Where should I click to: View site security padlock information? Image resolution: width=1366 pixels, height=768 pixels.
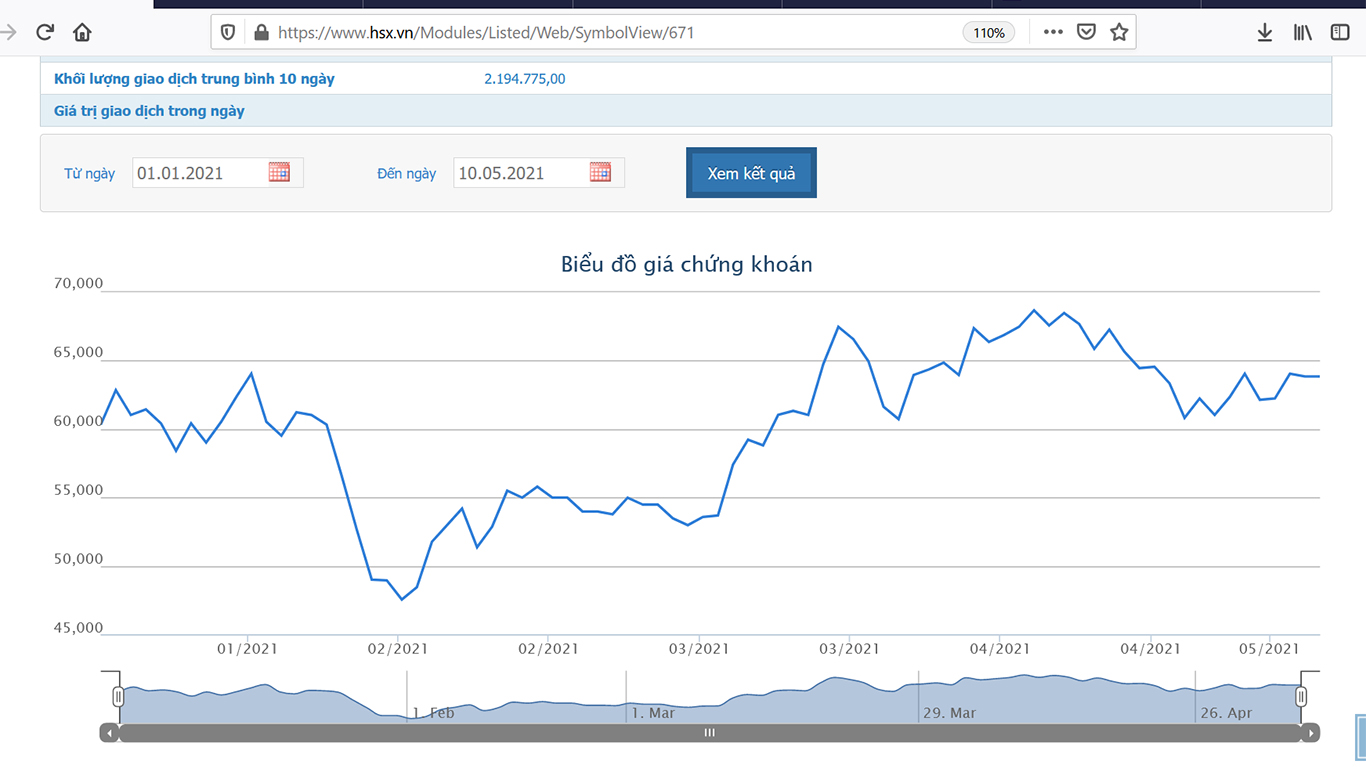[x=261, y=32]
